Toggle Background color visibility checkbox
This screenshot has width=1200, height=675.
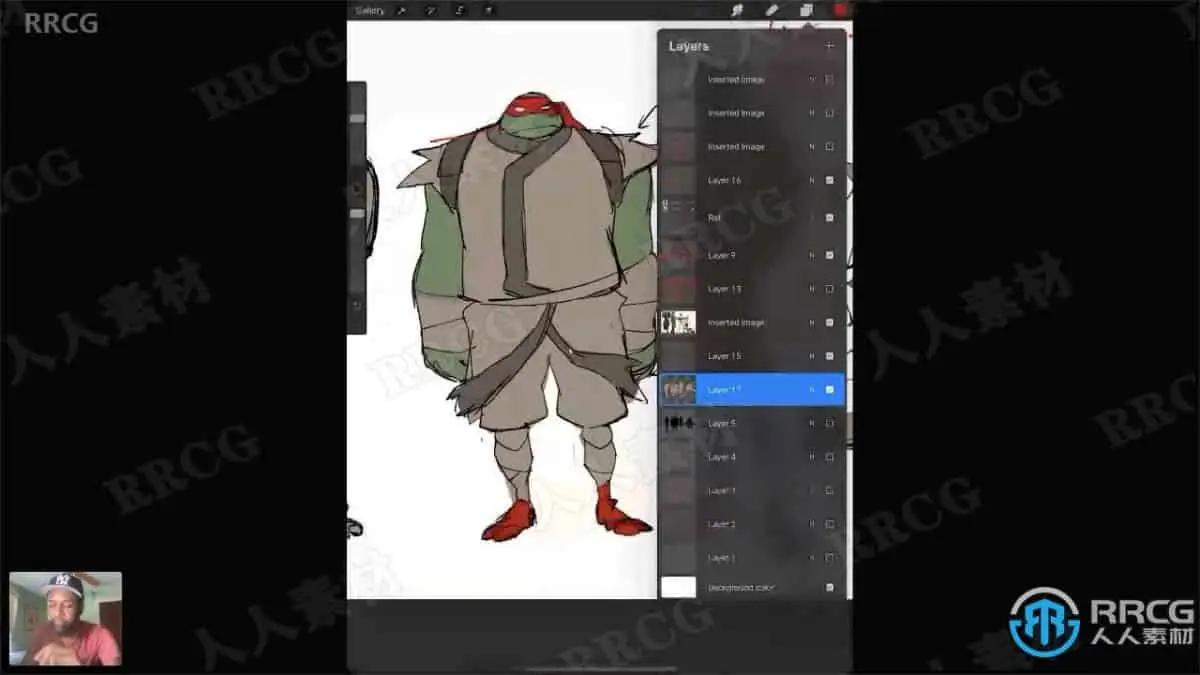tap(829, 587)
